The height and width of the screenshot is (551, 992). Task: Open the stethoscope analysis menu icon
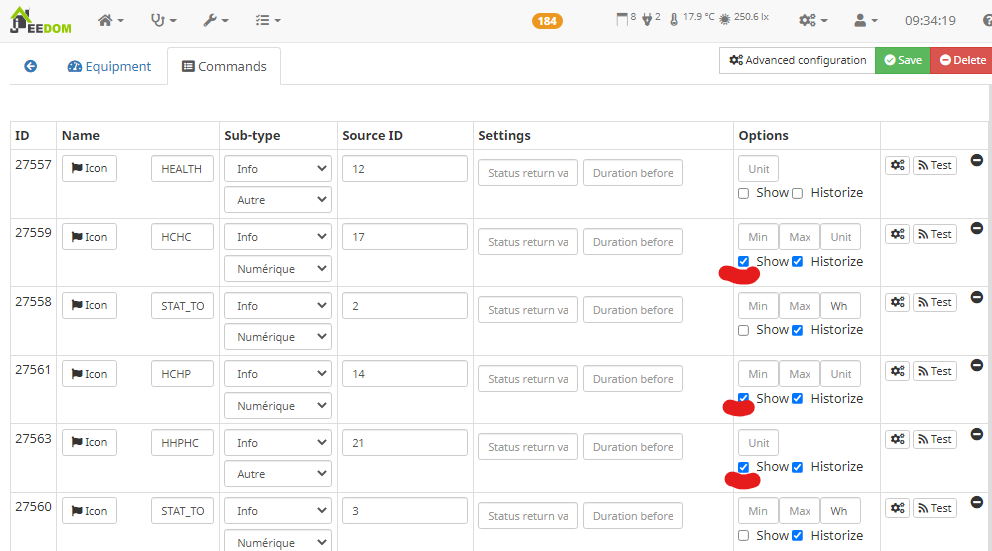(163, 20)
